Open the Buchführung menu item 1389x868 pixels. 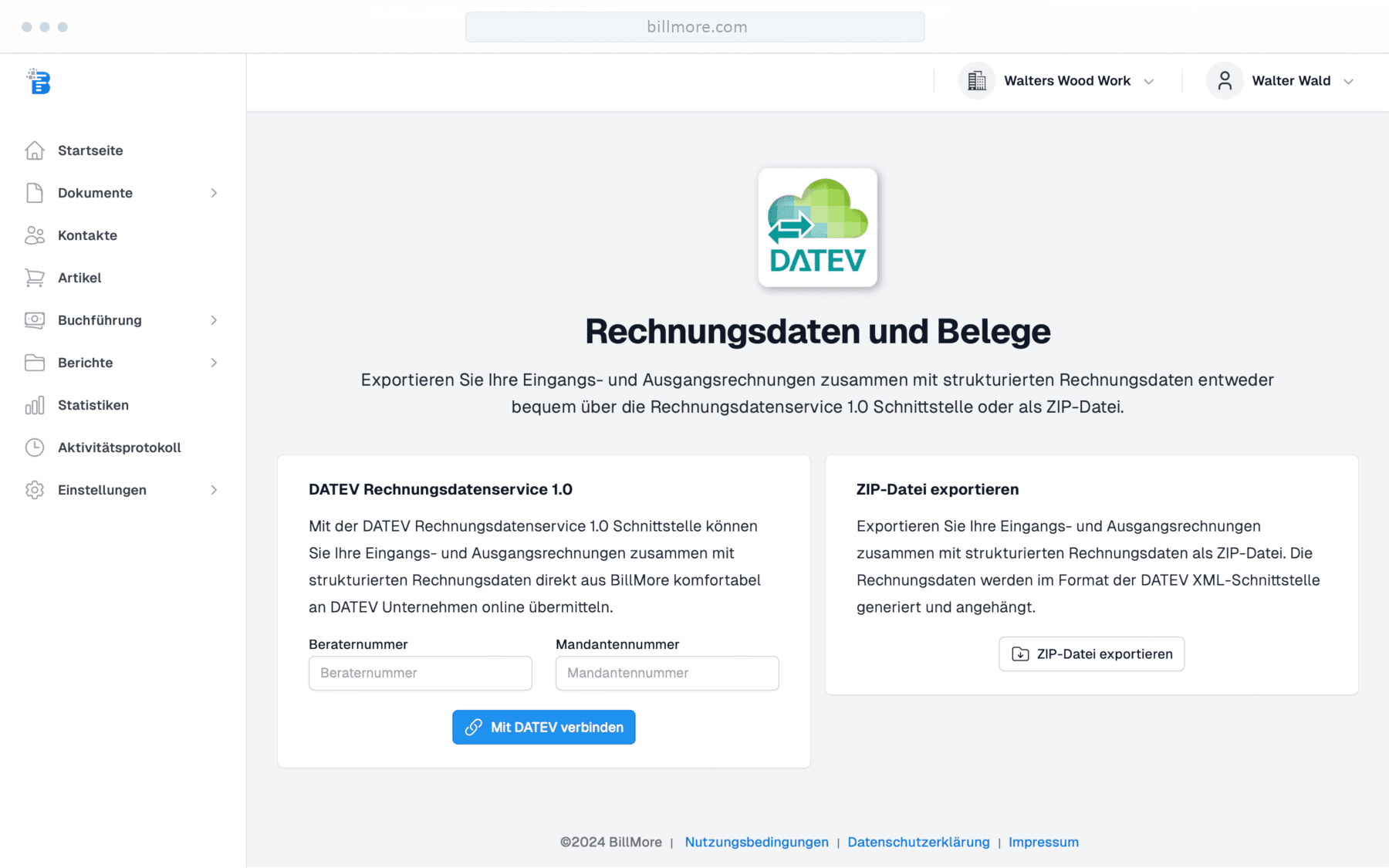click(x=100, y=320)
